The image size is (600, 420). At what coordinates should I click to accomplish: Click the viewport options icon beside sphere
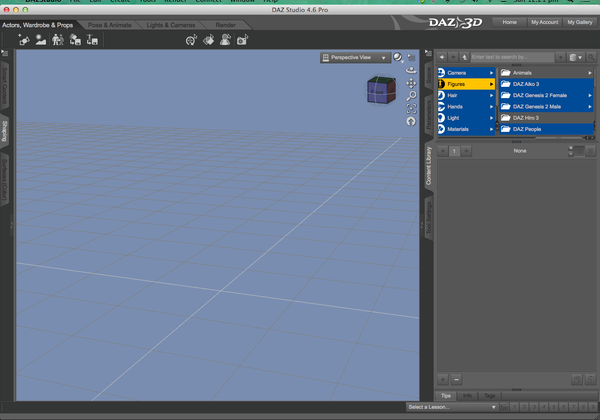click(411, 57)
